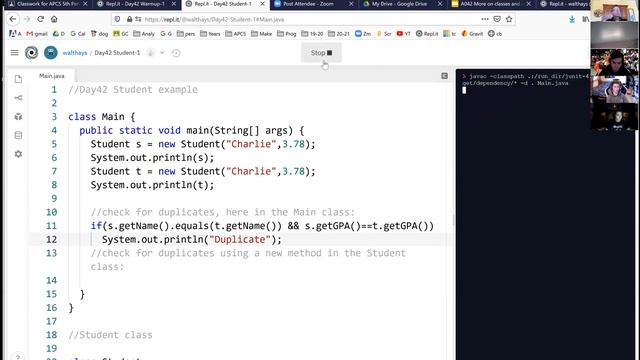Open the walthays user avatar
The height and width of the screenshot is (360, 640).
pos(51,53)
